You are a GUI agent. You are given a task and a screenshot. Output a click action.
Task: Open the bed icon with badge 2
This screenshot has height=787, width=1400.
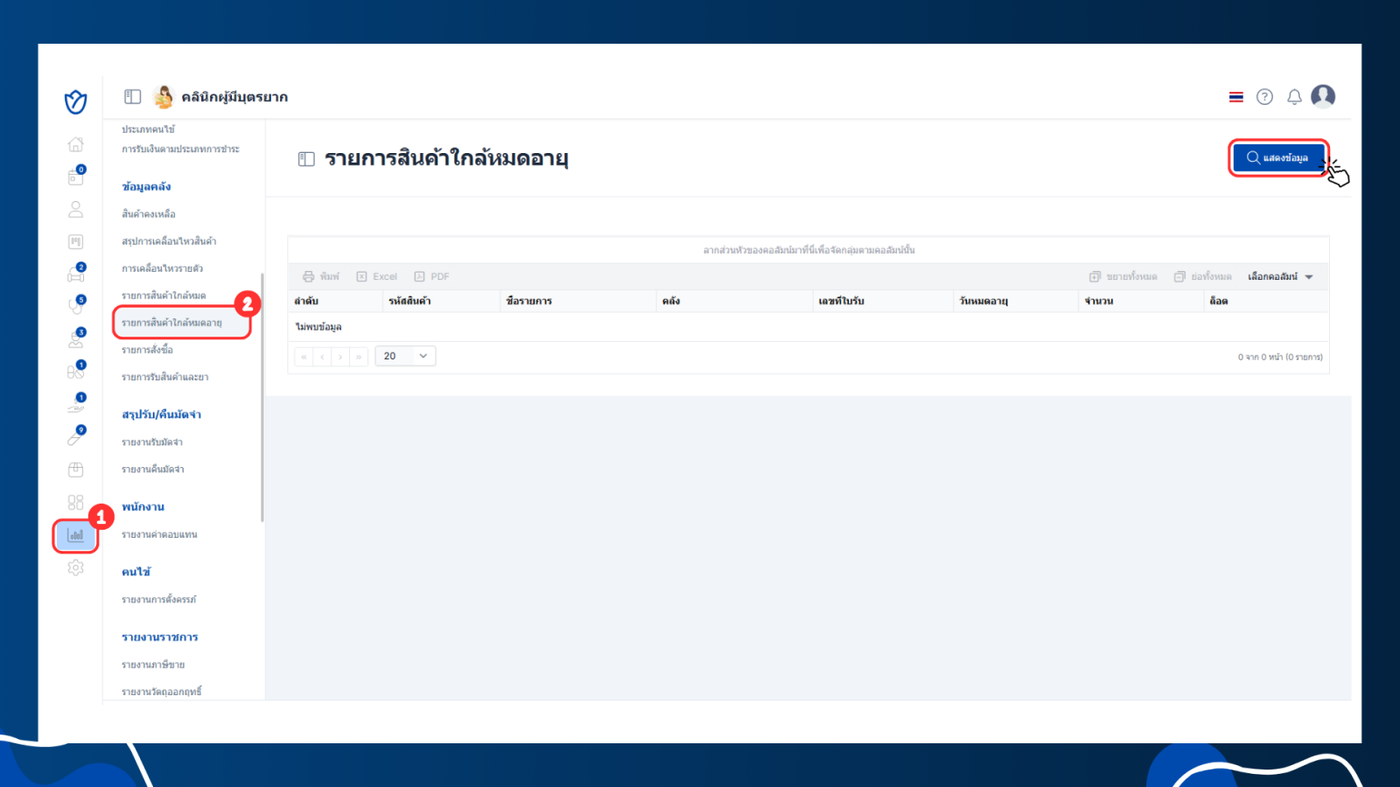tap(75, 275)
